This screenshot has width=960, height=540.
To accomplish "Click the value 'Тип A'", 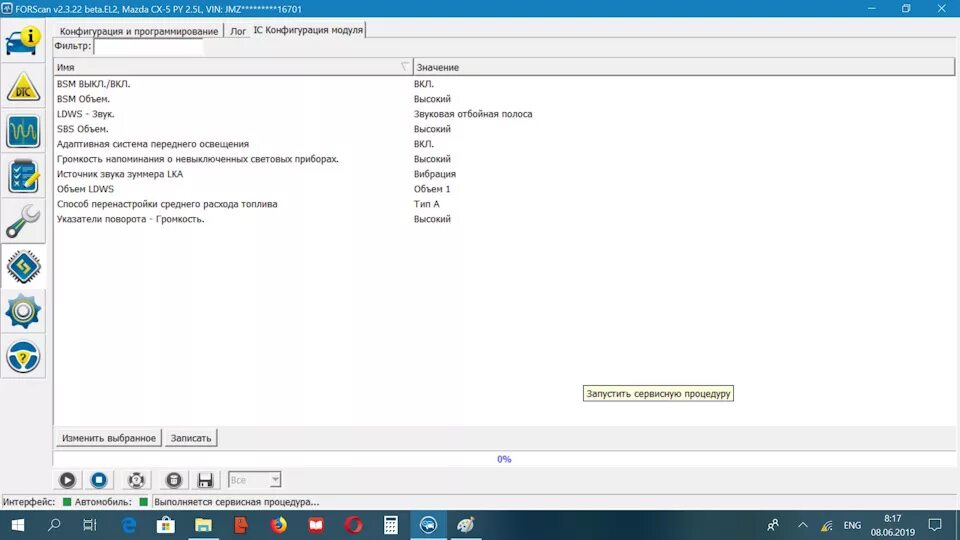I will coord(426,204).
